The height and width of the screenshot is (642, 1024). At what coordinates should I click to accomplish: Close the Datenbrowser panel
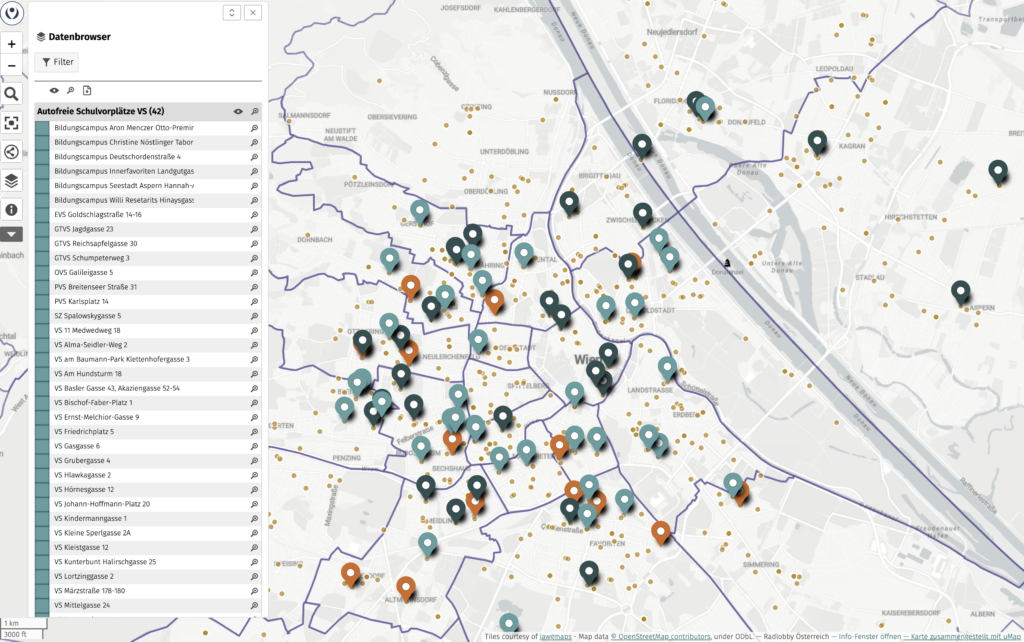[x=253, y=12]
